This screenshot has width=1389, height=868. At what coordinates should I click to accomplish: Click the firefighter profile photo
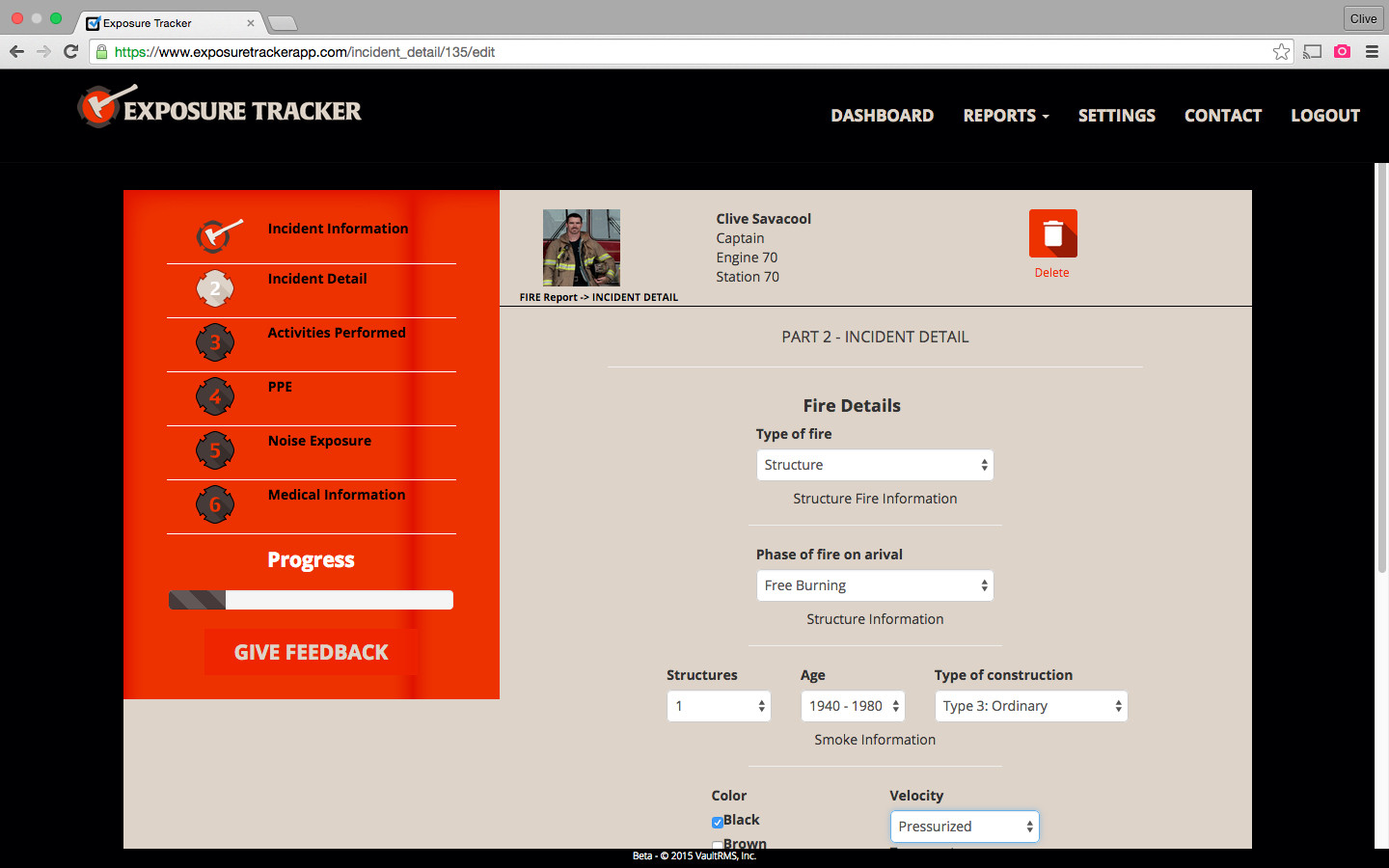pos(582,248)
